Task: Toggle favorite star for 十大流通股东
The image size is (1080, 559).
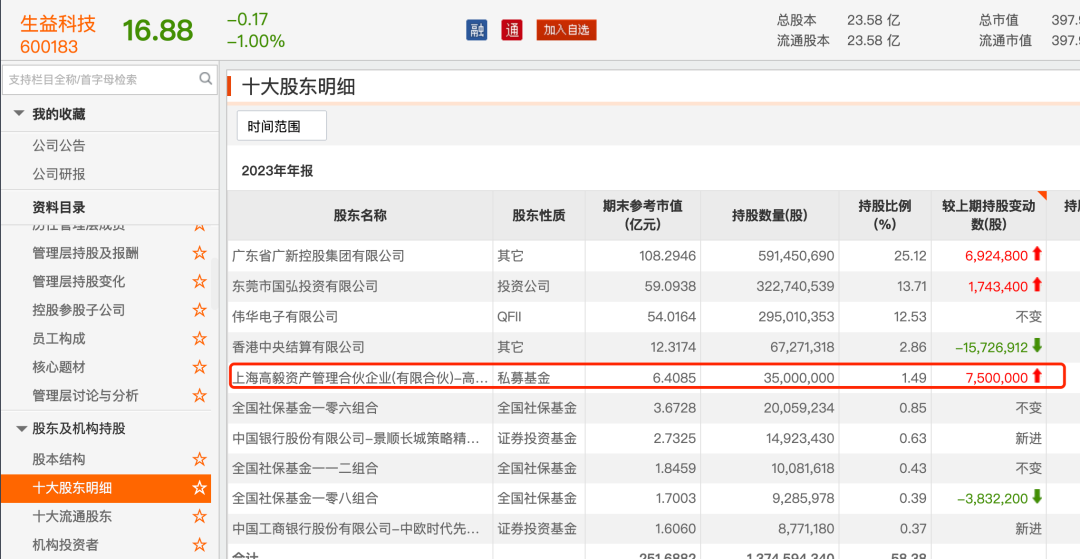Action: 200,517
